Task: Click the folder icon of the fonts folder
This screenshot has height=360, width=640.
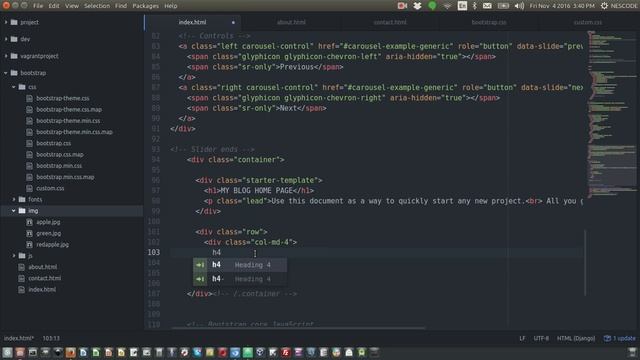Action: tap(22, 200)
